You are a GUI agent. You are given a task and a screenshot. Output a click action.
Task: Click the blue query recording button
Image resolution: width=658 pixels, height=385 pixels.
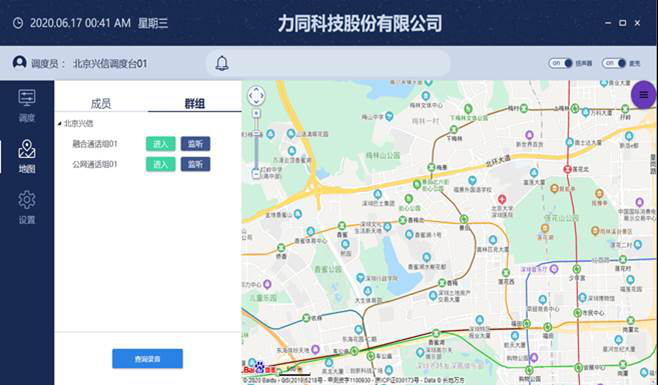(x=147, y=359)
